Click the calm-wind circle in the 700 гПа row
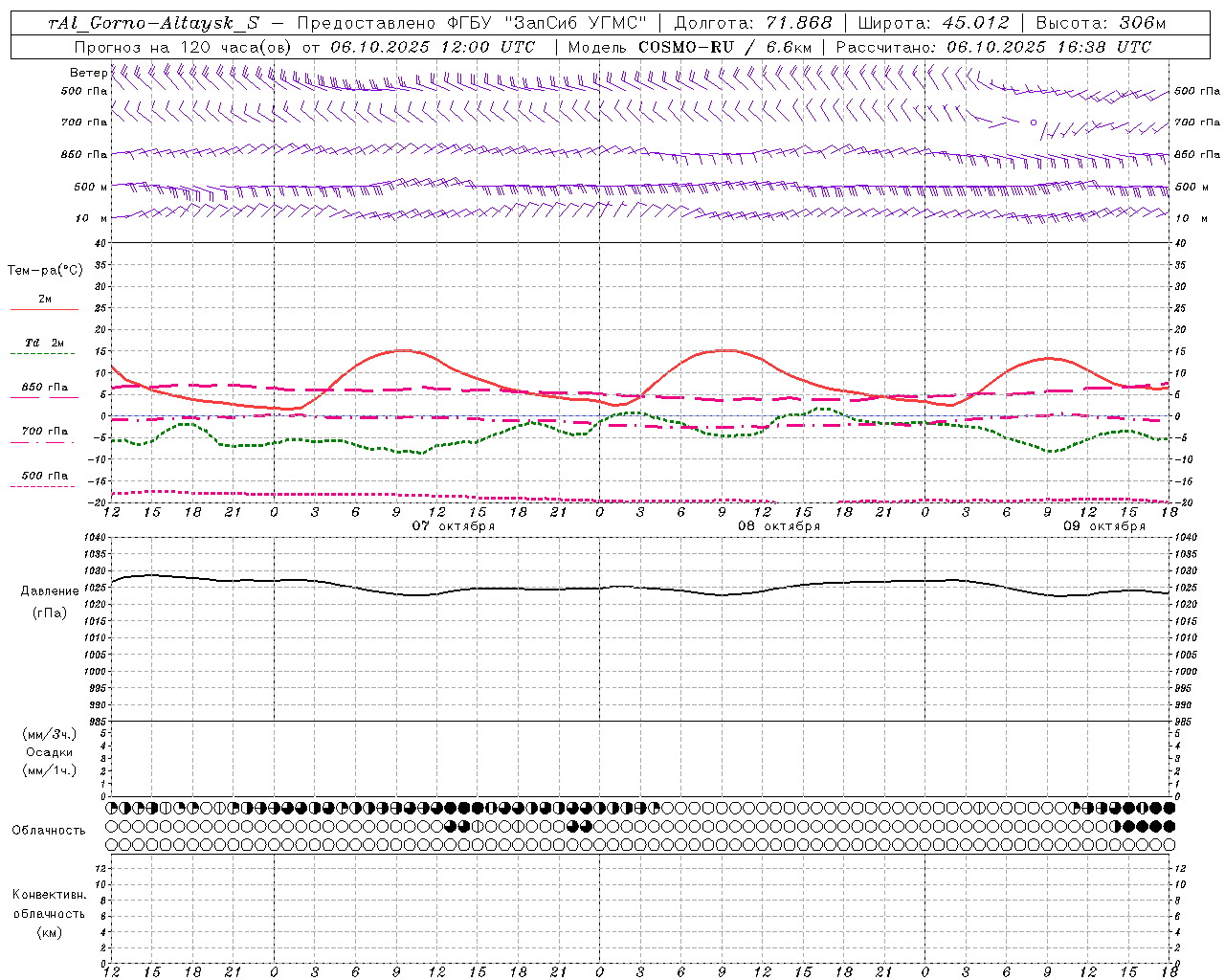Screen dimensions: 1225x980 [1034, 122]
